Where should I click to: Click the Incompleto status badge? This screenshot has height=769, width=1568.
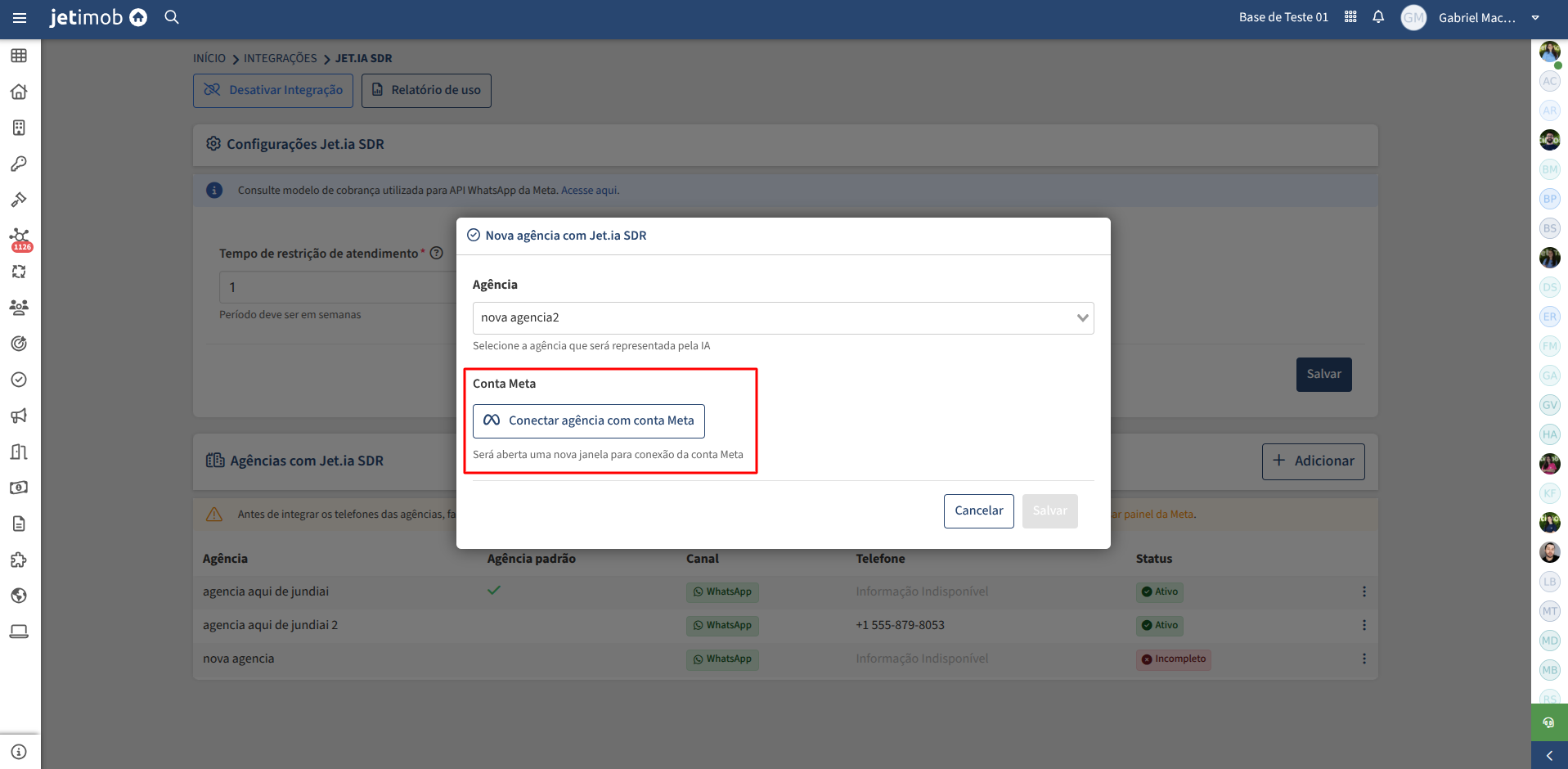click(1174, 659)
